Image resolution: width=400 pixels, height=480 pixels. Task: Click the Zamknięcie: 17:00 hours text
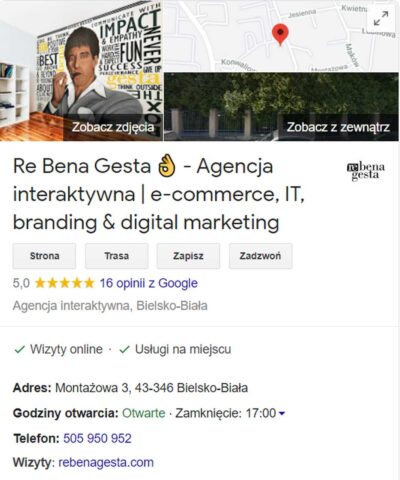click(226, 413)
